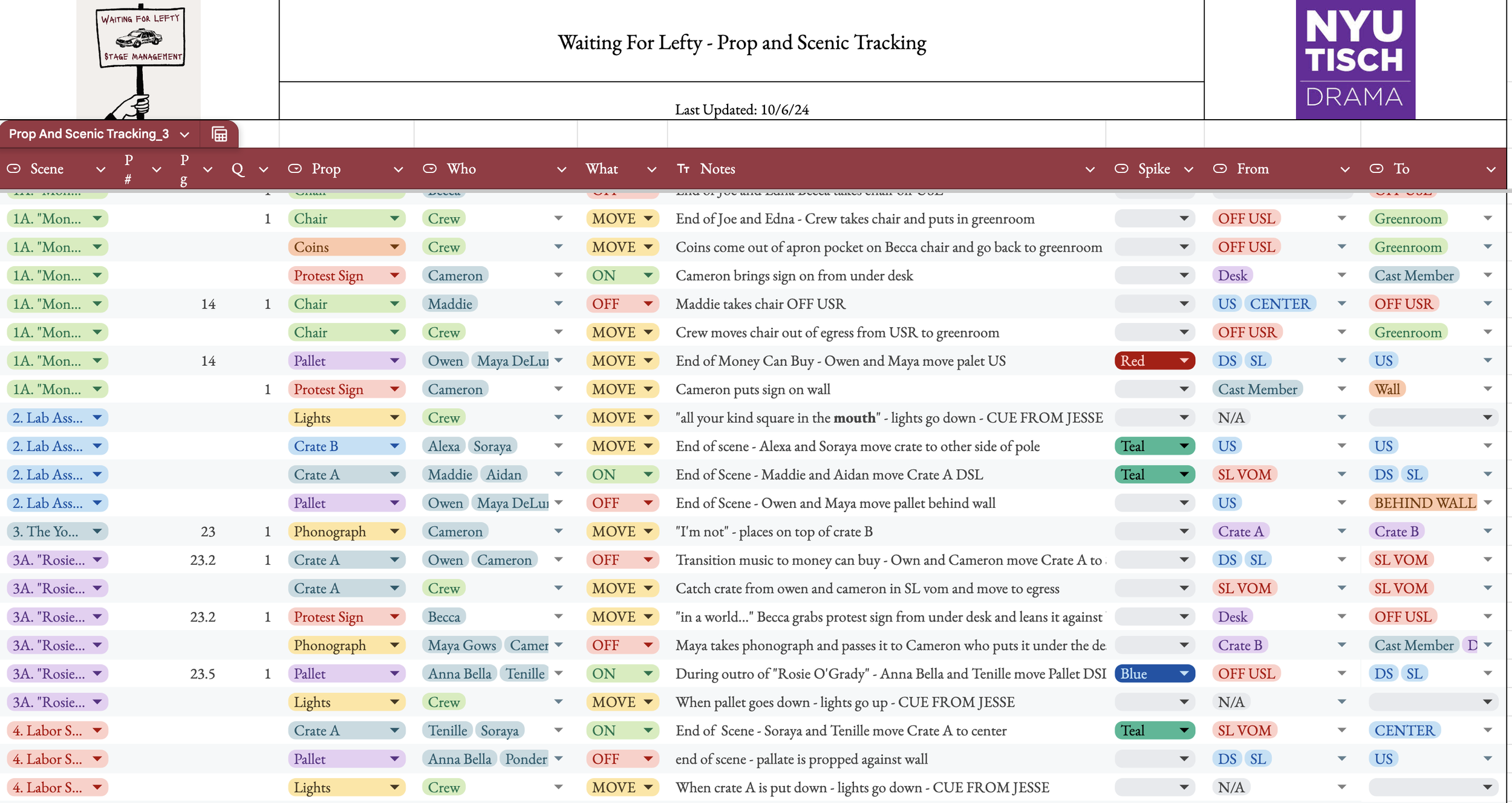Open the Wall destination chip
Viewport: 1512px width, 803px height.
tap(1387, 389)
